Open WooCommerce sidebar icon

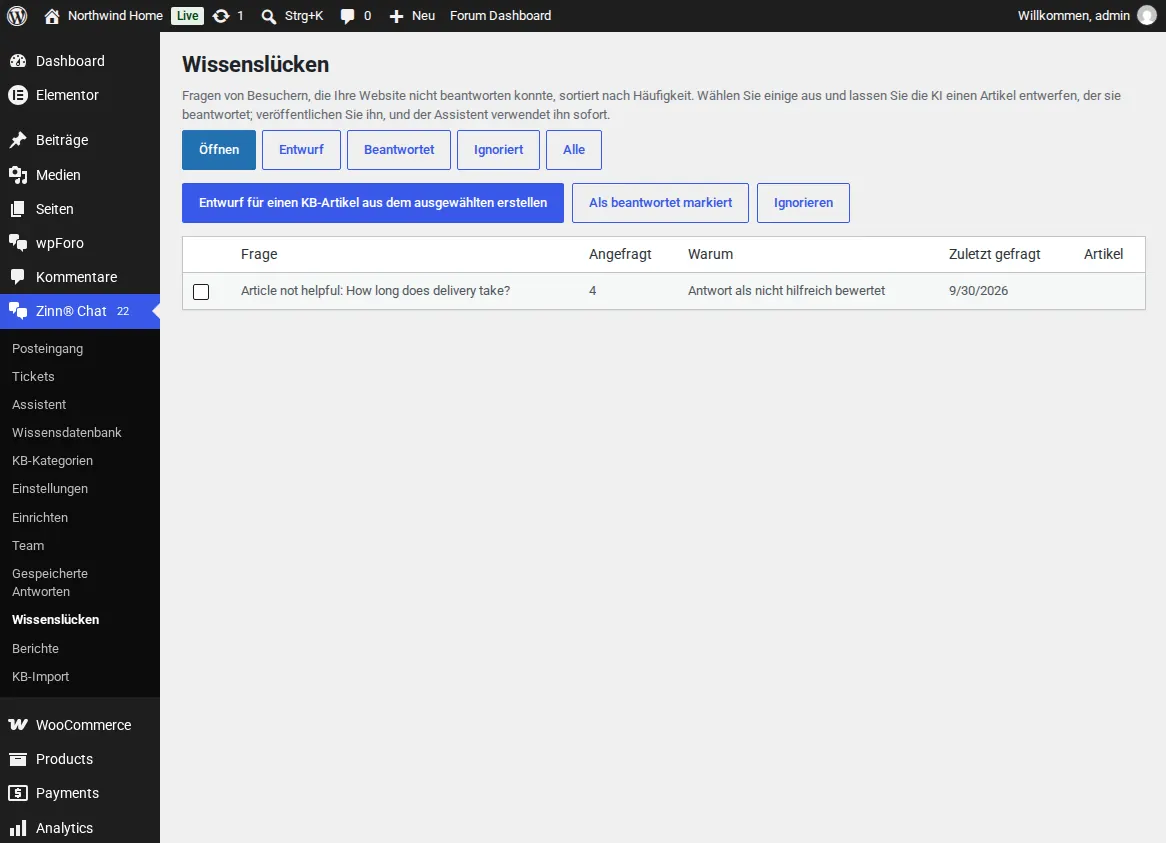point(18,725)
